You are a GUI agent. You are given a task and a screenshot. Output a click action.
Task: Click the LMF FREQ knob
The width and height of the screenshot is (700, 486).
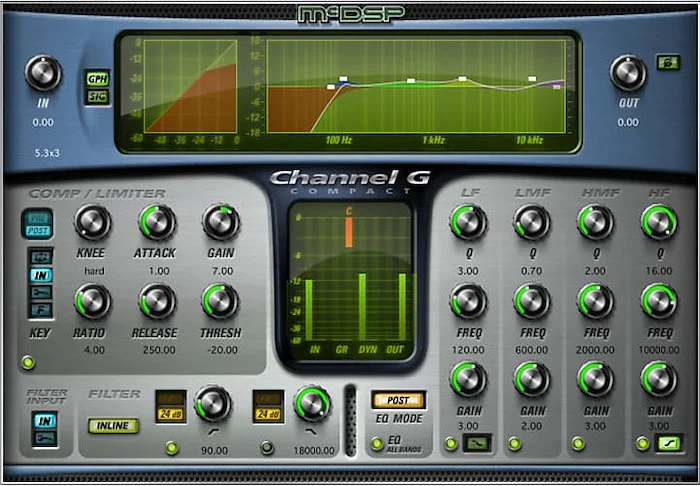[x=532, y=302]
